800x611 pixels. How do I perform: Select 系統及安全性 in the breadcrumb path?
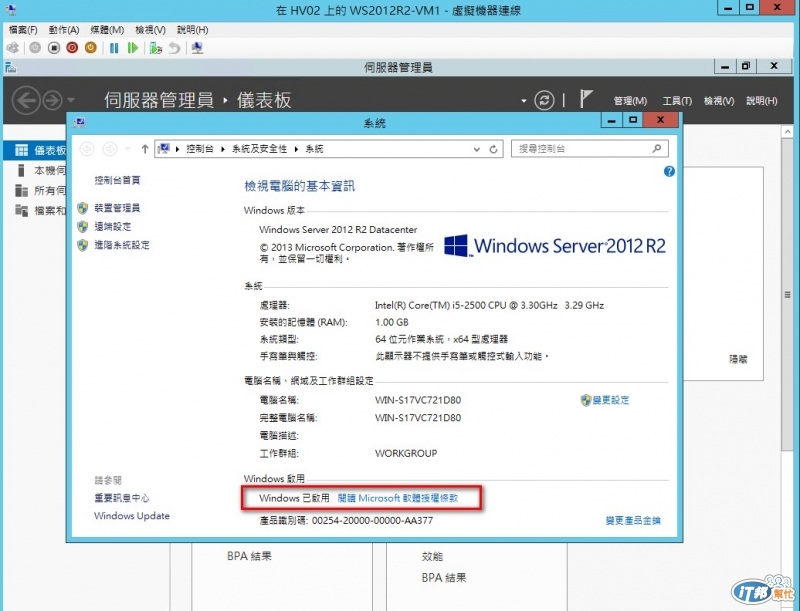click(x=259, y=149)
